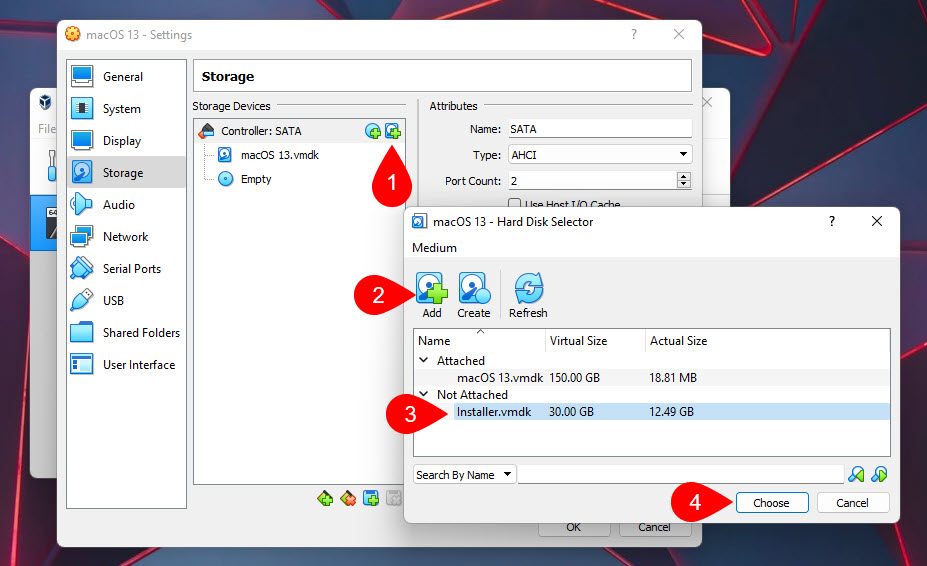Increase the Port Count value
This screenshot has height=566, width=927.
(x=683, y=177)
